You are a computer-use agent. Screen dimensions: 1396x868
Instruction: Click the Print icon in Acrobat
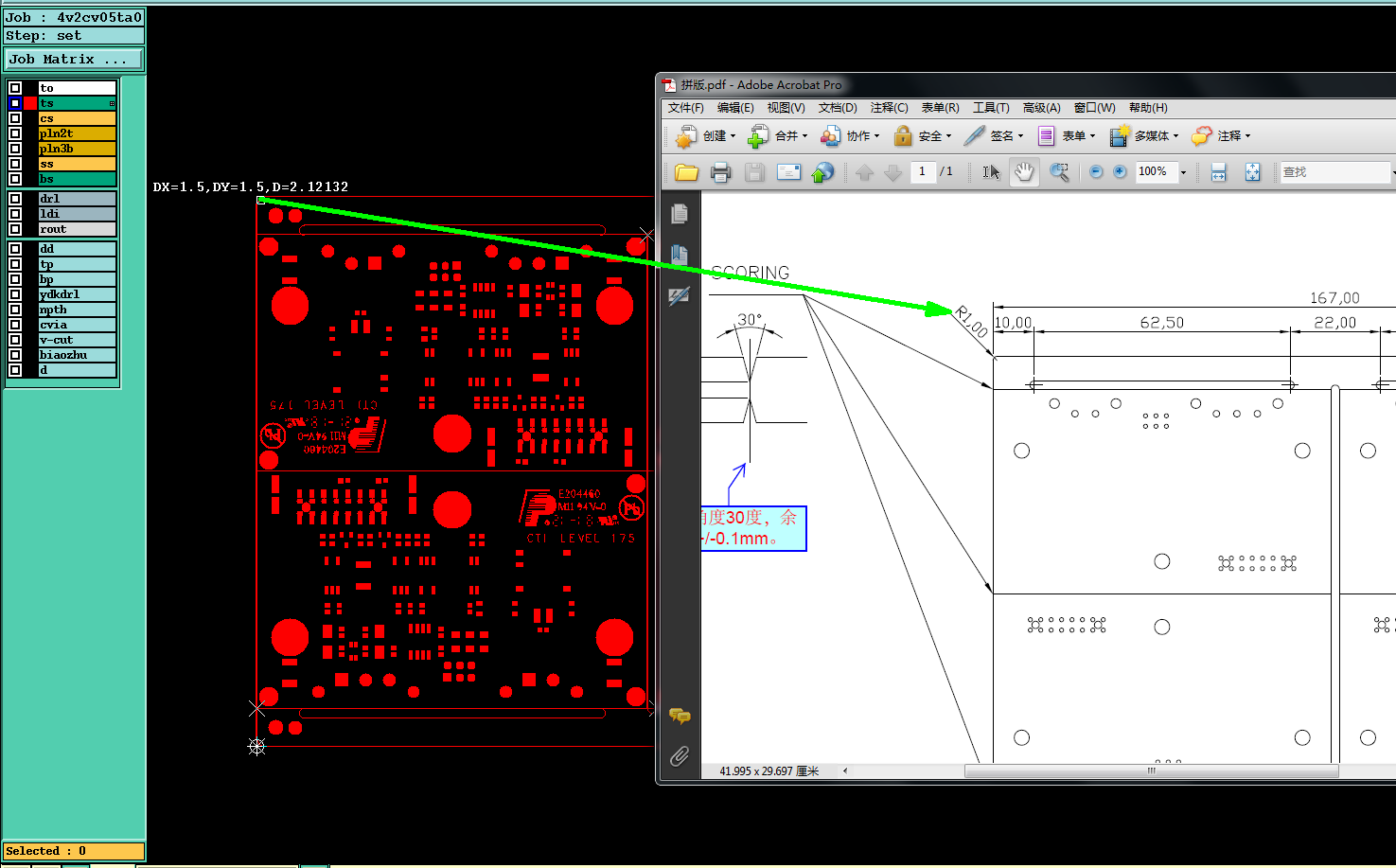[x=720, y=172]
